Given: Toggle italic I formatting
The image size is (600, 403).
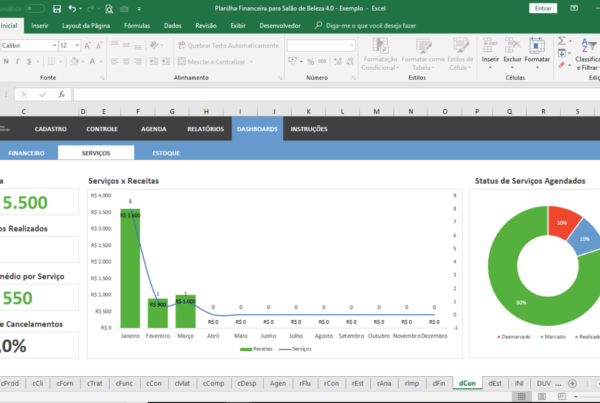Looking at the screenshot, I should (17, 61).
